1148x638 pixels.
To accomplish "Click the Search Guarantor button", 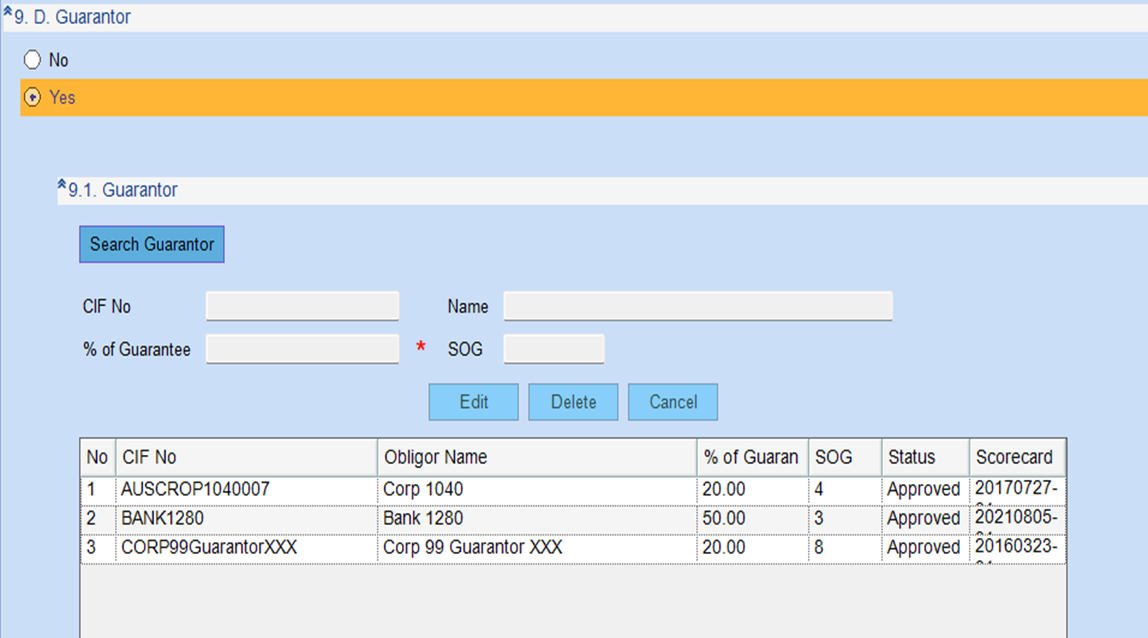I will pyautogui.click(x=152, y=244).
